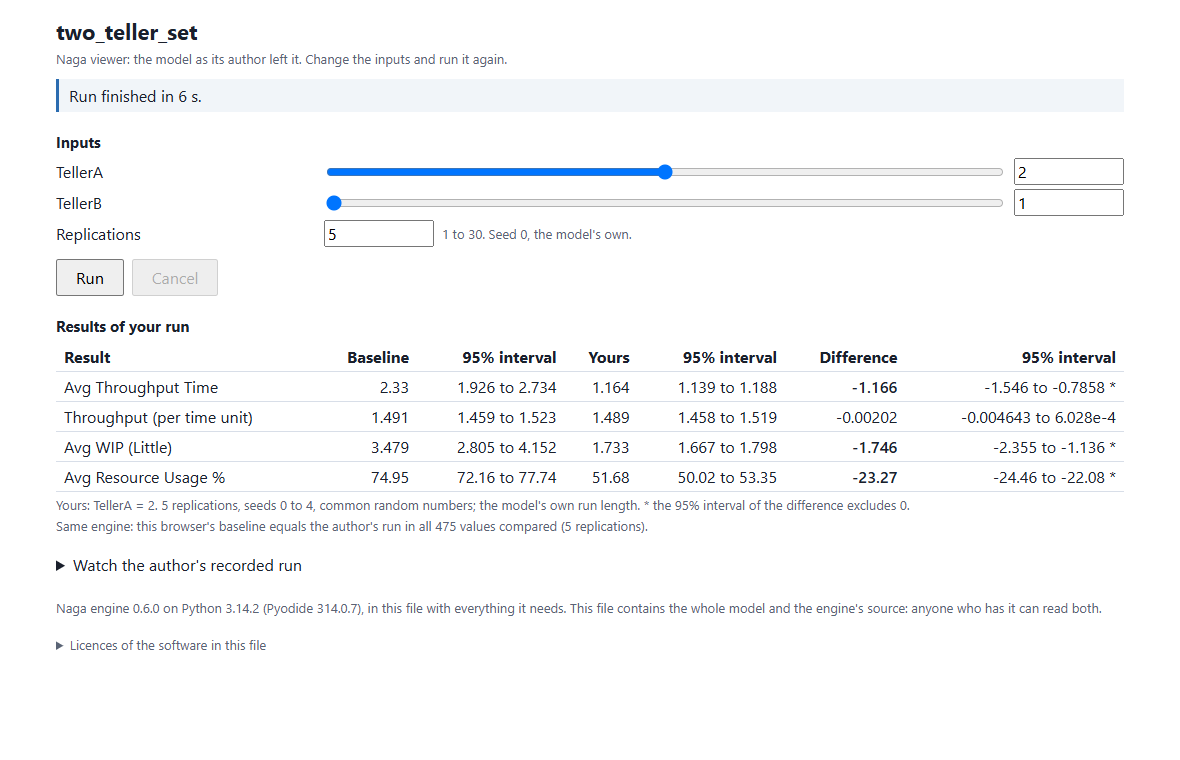Click baseline value 74.95
The height and width of the screenshot is (760, 1180).
[x=390, y=478]
